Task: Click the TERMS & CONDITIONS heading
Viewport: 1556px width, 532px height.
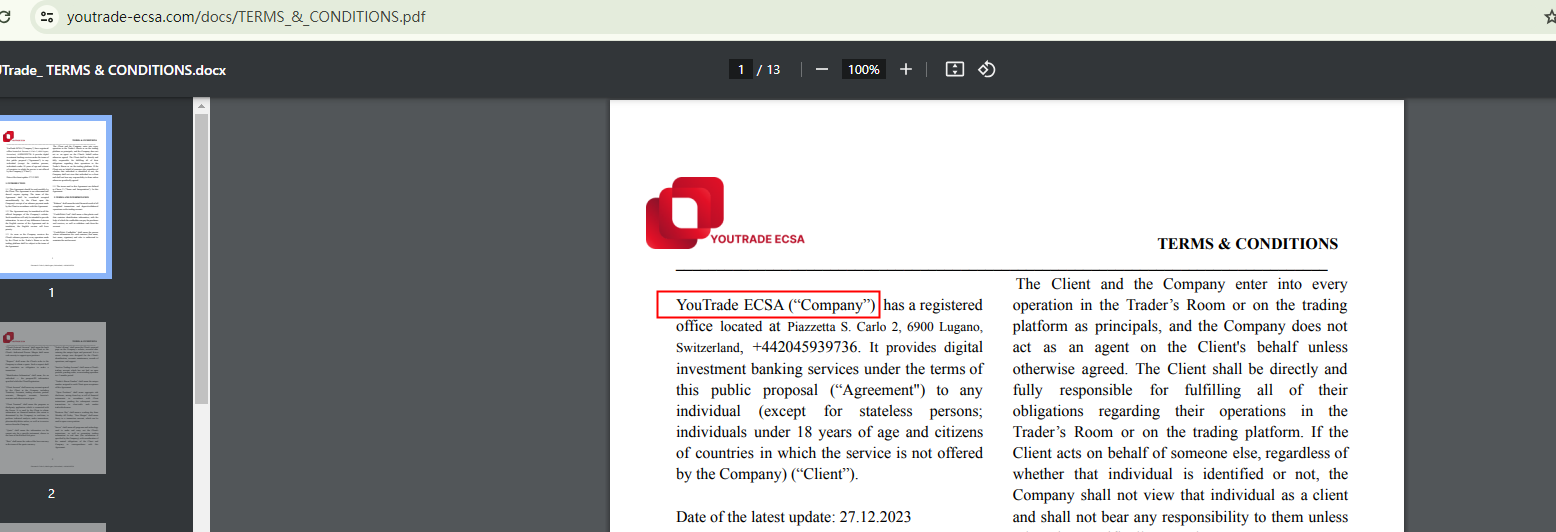Action: tap(1247, 244)
